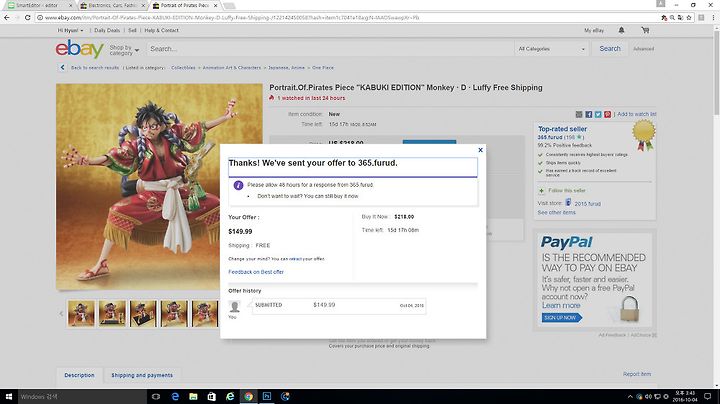Close the offer confirmation dialog

point(480,150)
